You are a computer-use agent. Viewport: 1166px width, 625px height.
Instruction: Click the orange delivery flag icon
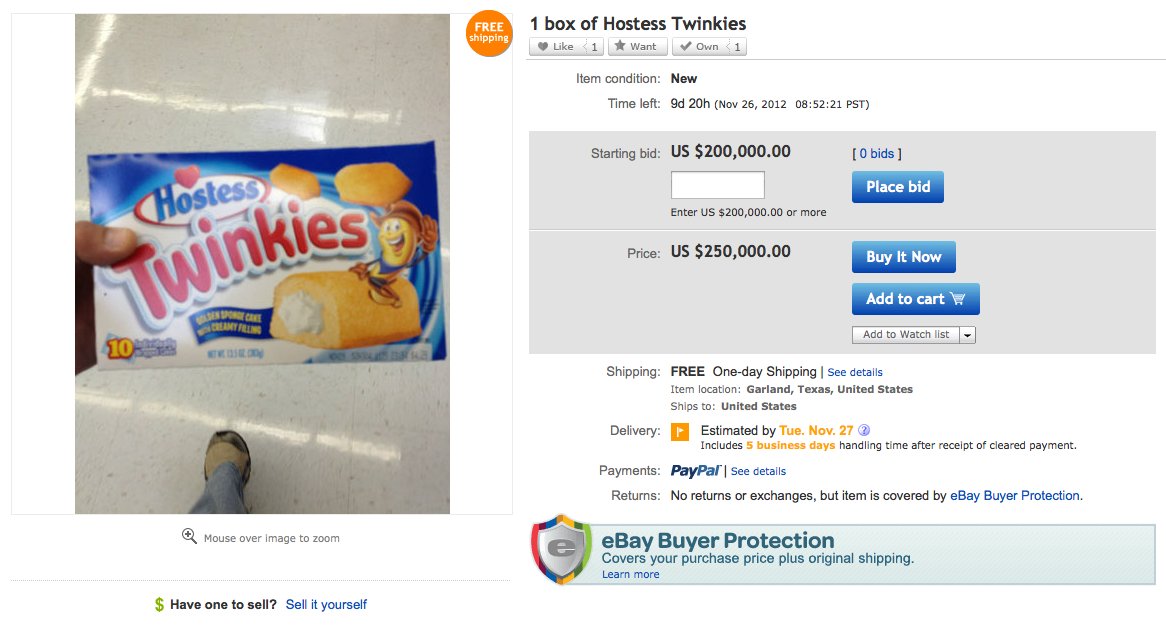click(679, 432)
